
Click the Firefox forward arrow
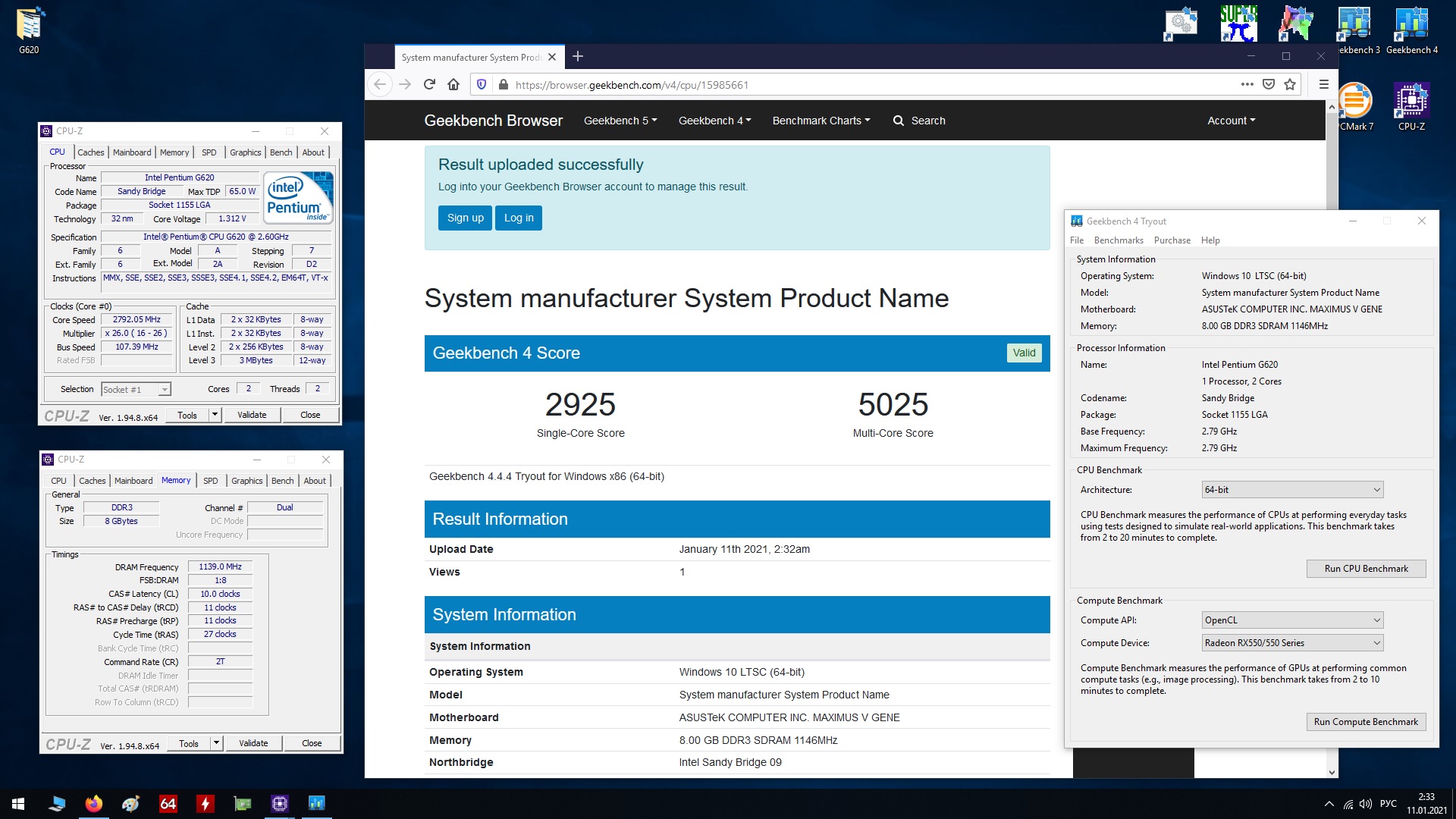(x=405, y=85)
